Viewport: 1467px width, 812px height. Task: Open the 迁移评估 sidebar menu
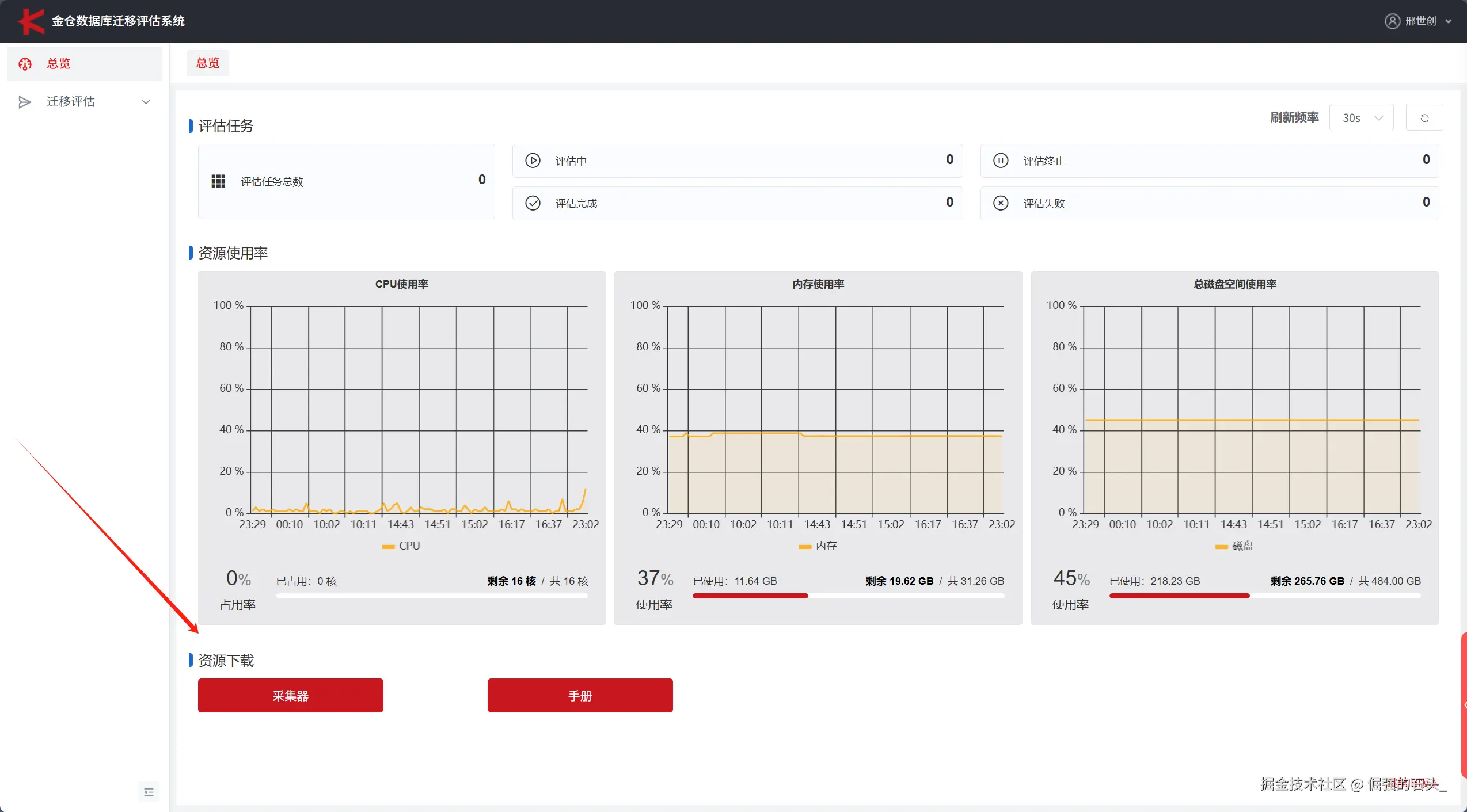(85, 102)
